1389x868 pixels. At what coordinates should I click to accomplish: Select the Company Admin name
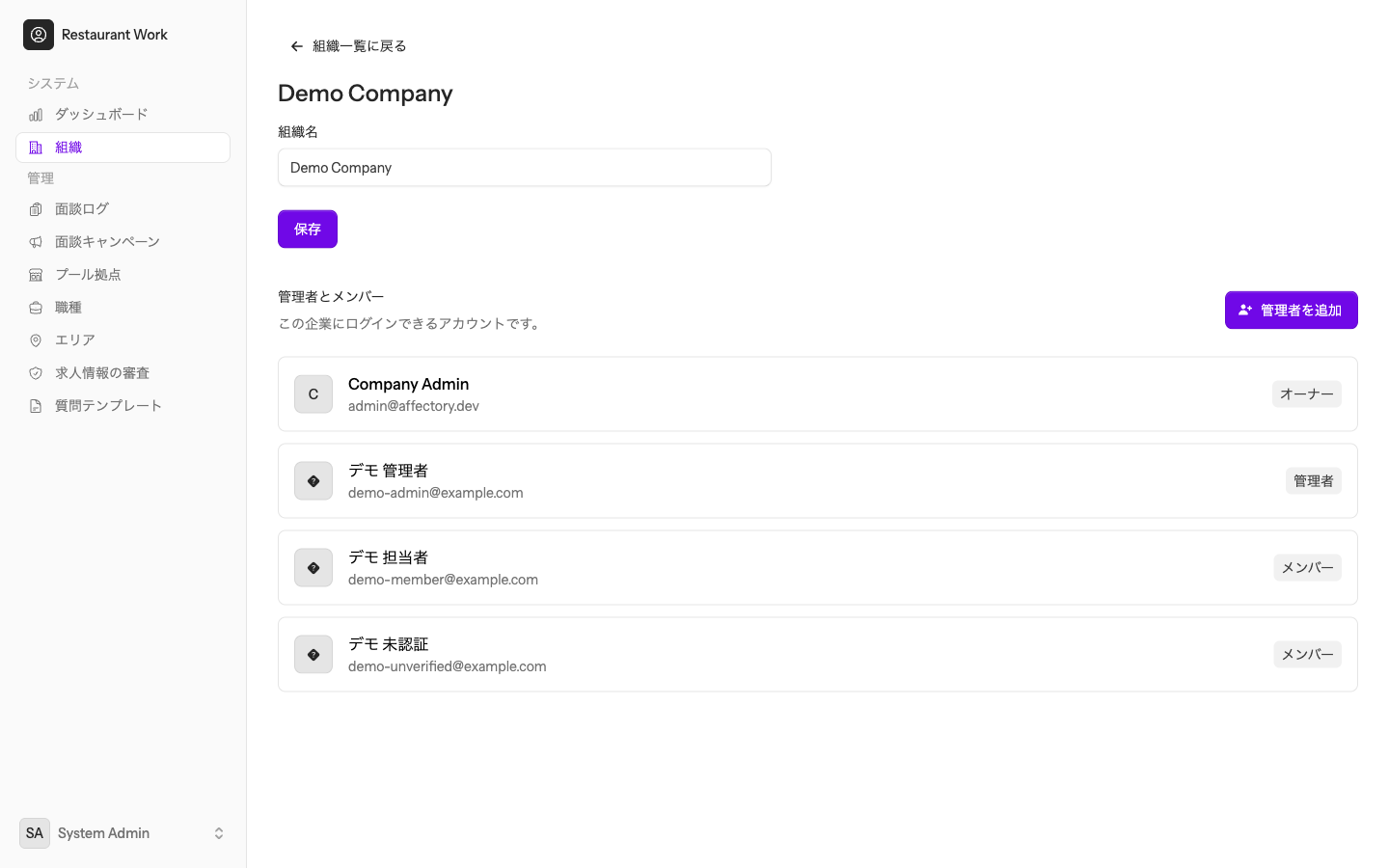click(x=409, y=384)
